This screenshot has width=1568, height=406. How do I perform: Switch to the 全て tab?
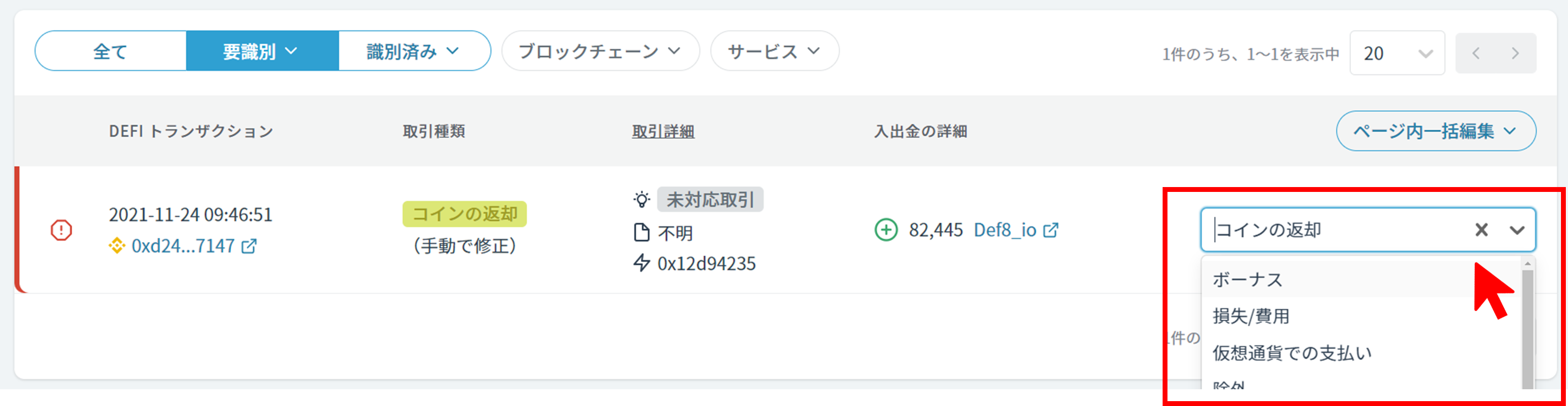(111, 51)
